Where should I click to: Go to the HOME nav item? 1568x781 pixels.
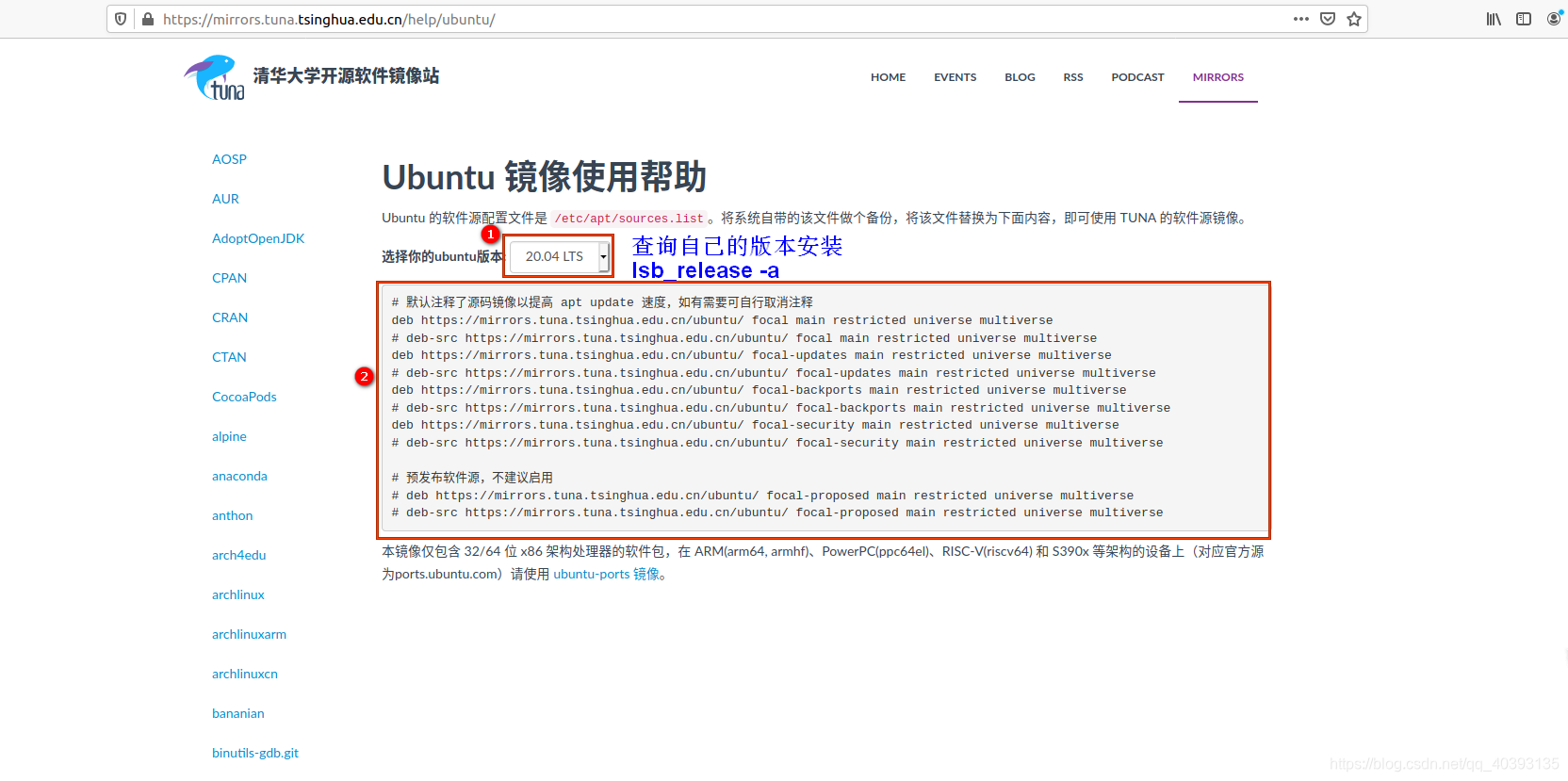(x=888, y=77)
